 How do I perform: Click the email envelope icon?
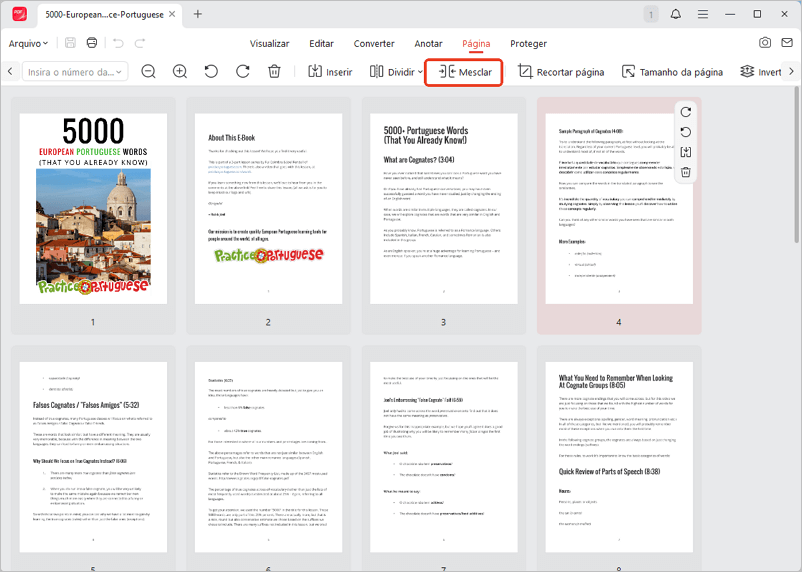787,42
